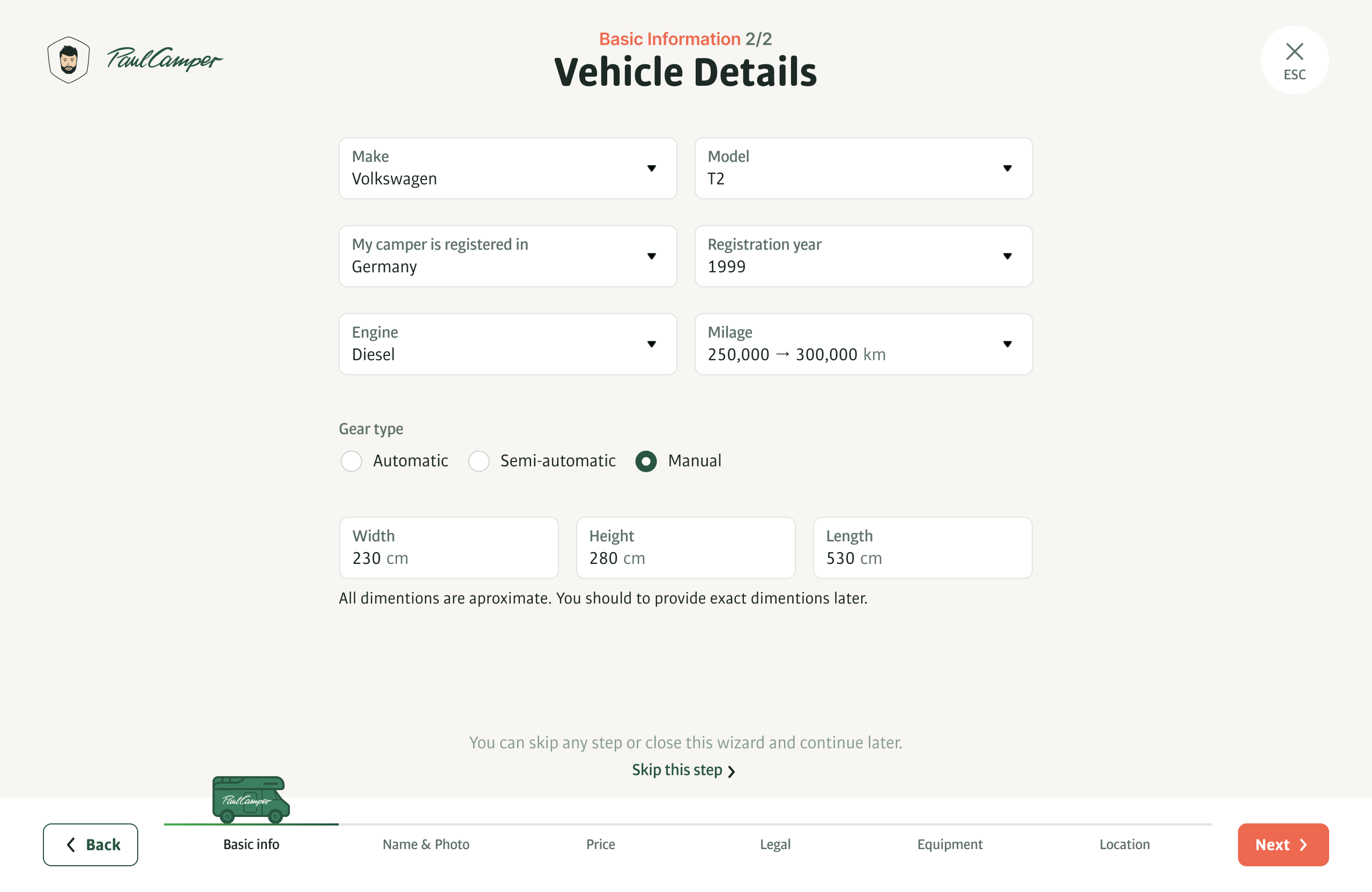Viewport: 1372px width, 892px height.
Task: Go to the Name & Photo step
Action: click(x=426, y=844)
